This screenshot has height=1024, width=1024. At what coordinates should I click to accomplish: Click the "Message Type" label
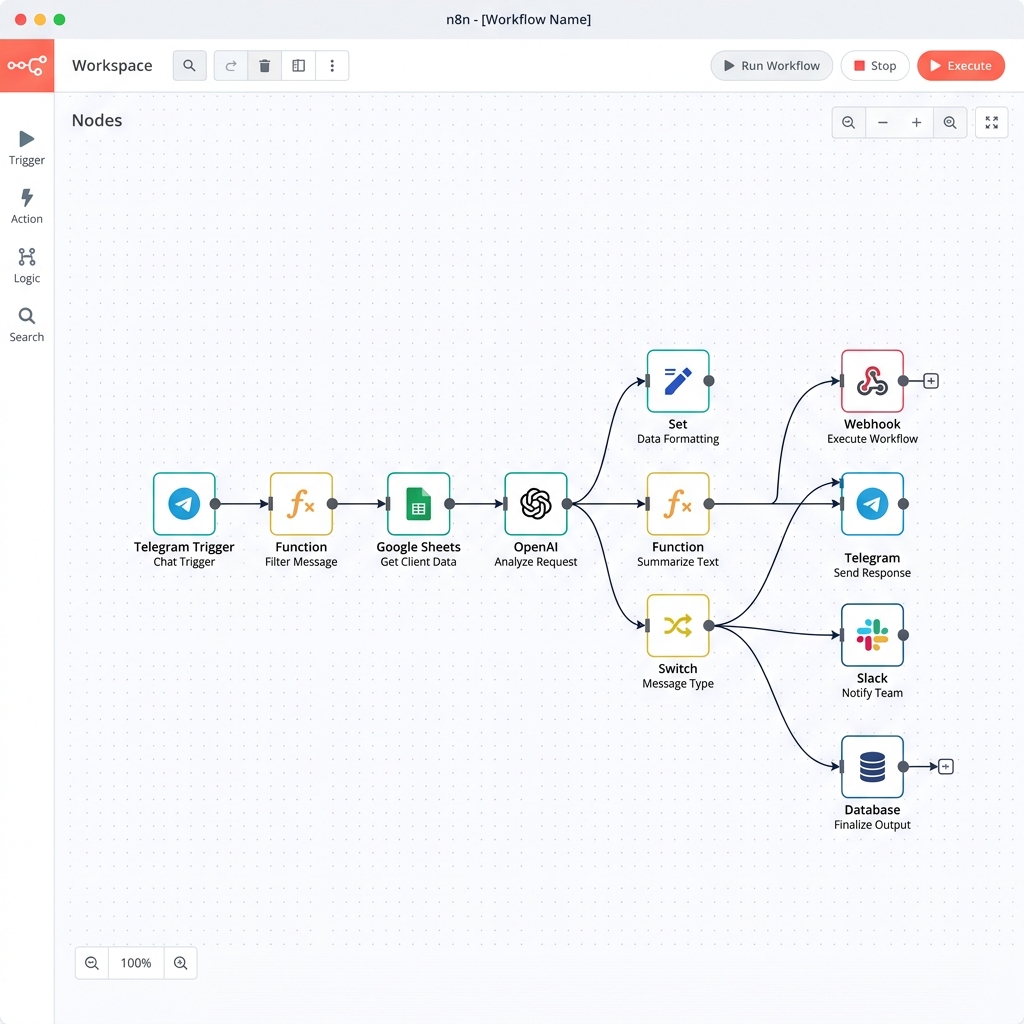point(678,684)
